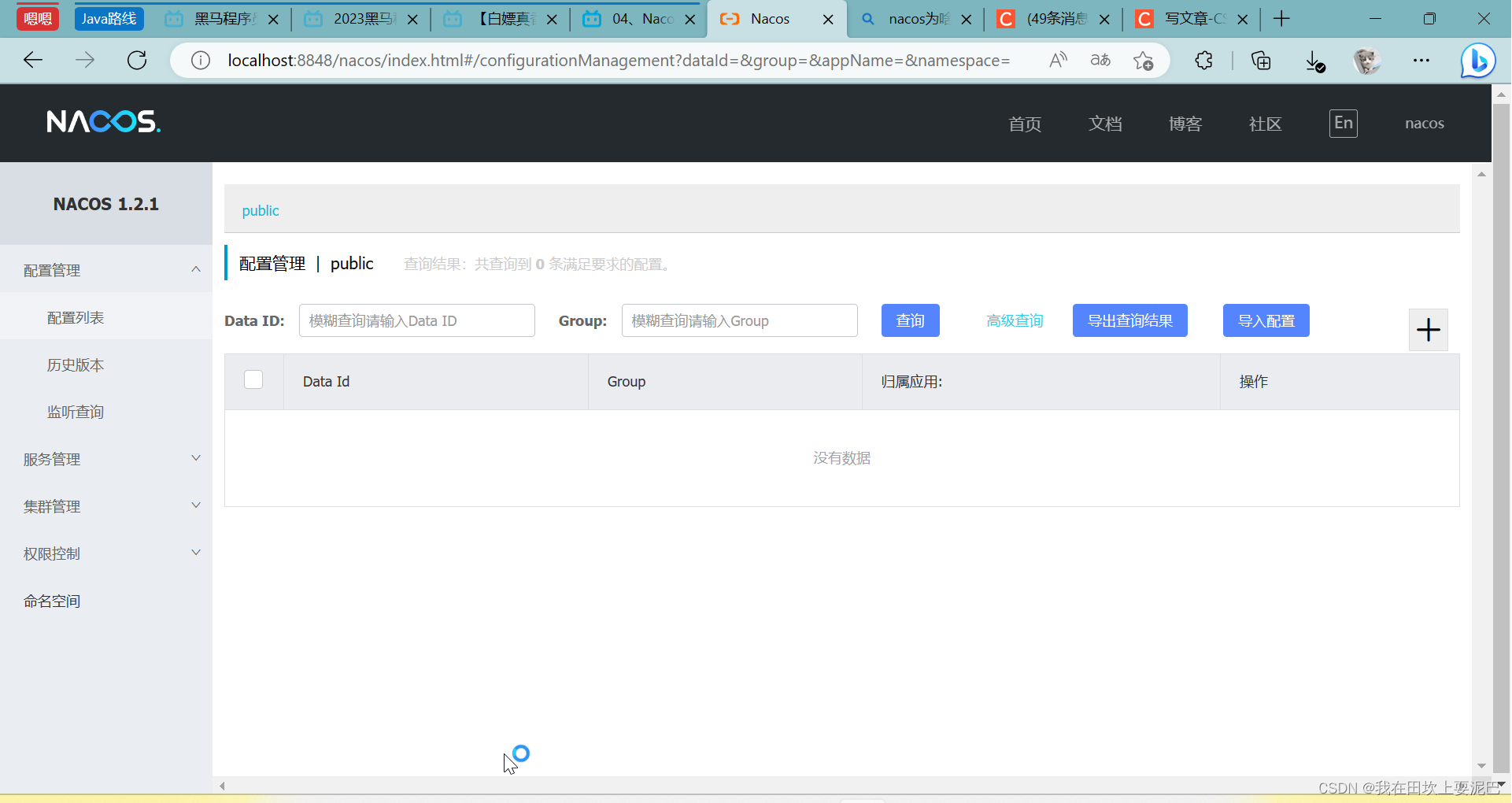The width and height of the screenshot is (1512, 803).
Task: Expand the 集群管理 sidebar section
Action: [x=106, y=506]
